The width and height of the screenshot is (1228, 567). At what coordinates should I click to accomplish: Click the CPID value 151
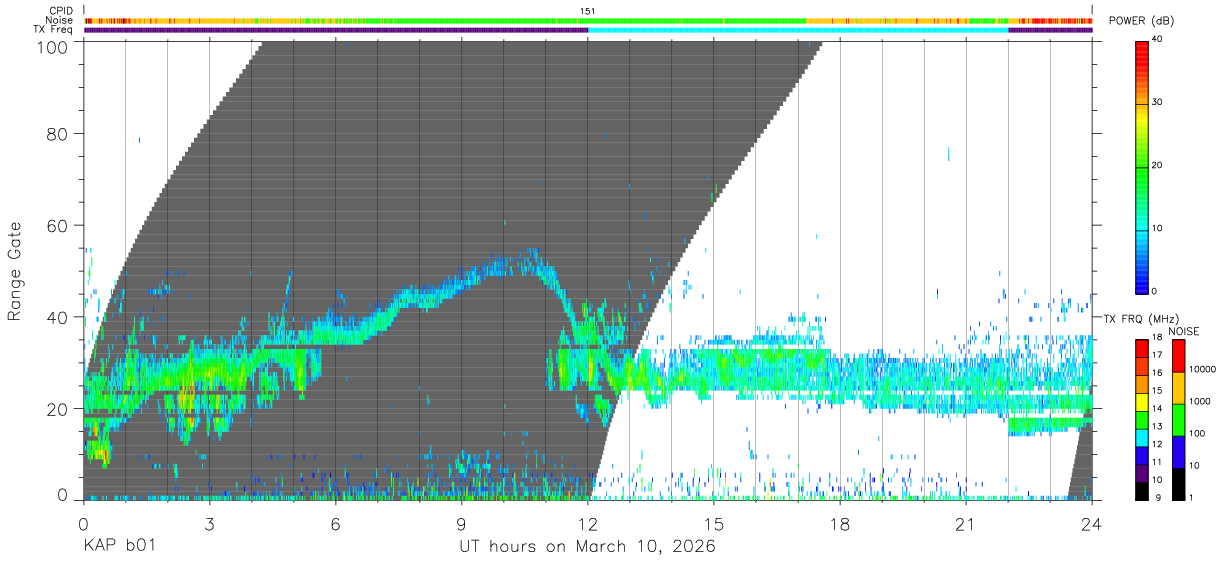(x=588, y=11)
